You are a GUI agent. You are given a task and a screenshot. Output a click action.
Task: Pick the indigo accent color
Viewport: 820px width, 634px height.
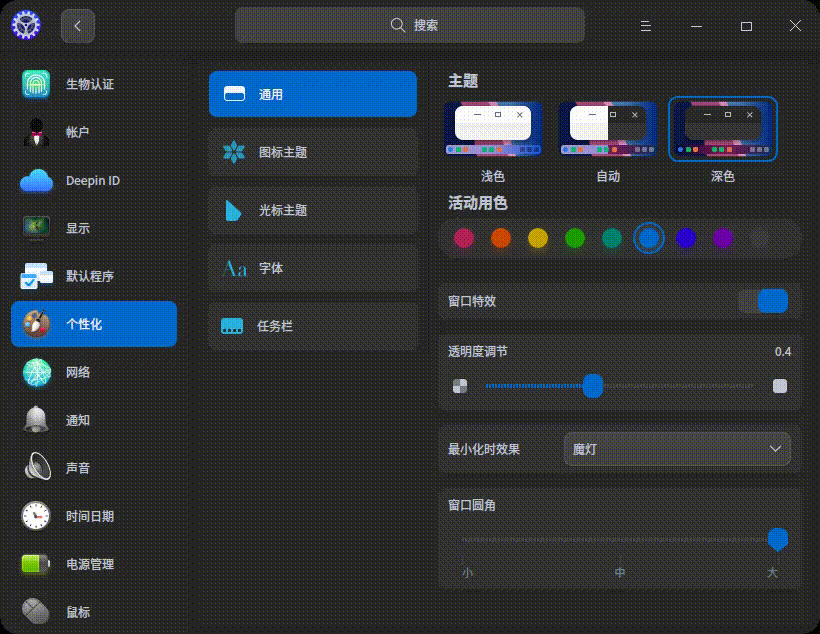pos(686,238)
